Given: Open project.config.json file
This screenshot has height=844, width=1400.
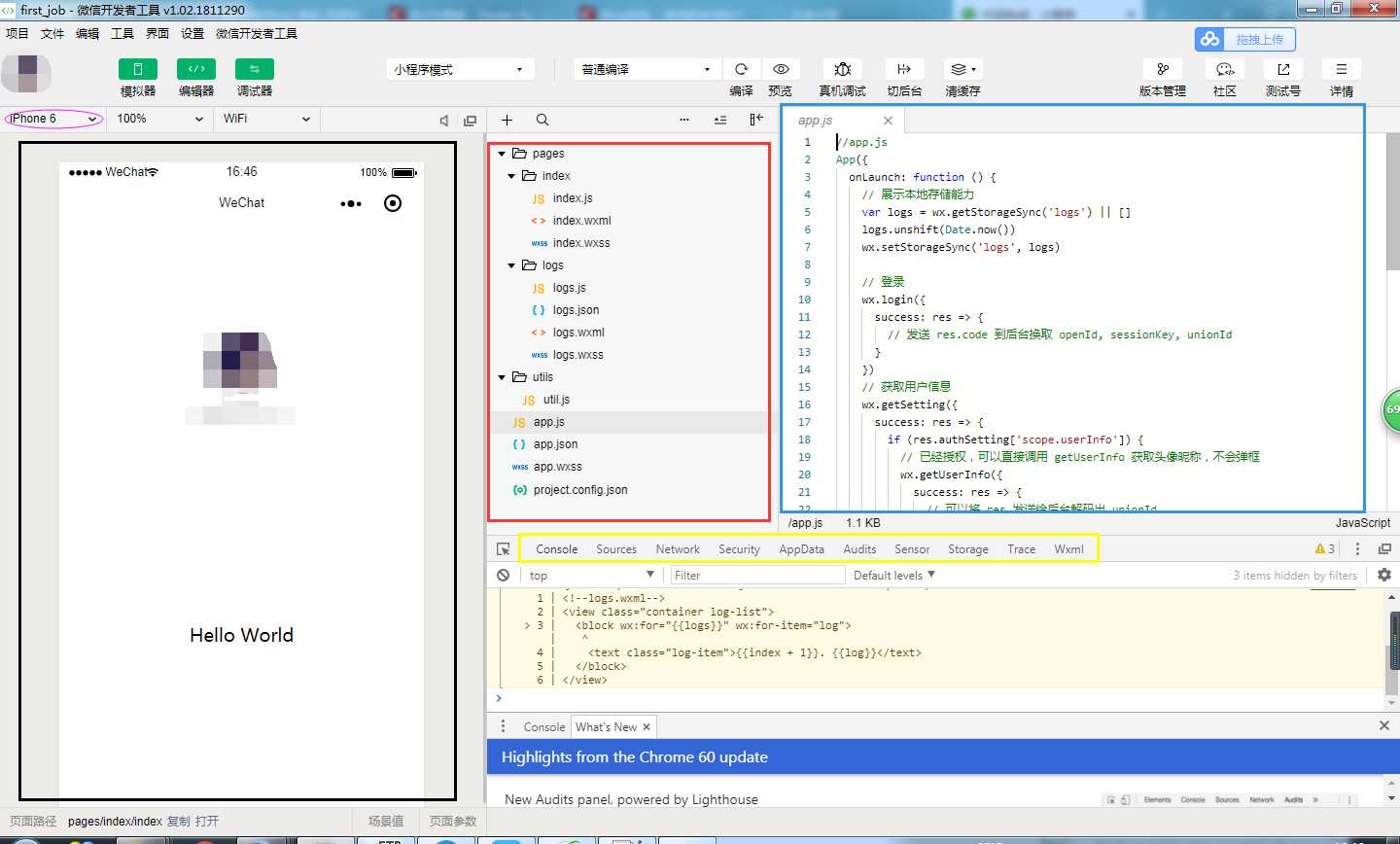Looking at the screenshot, I should tap(580, 490).
